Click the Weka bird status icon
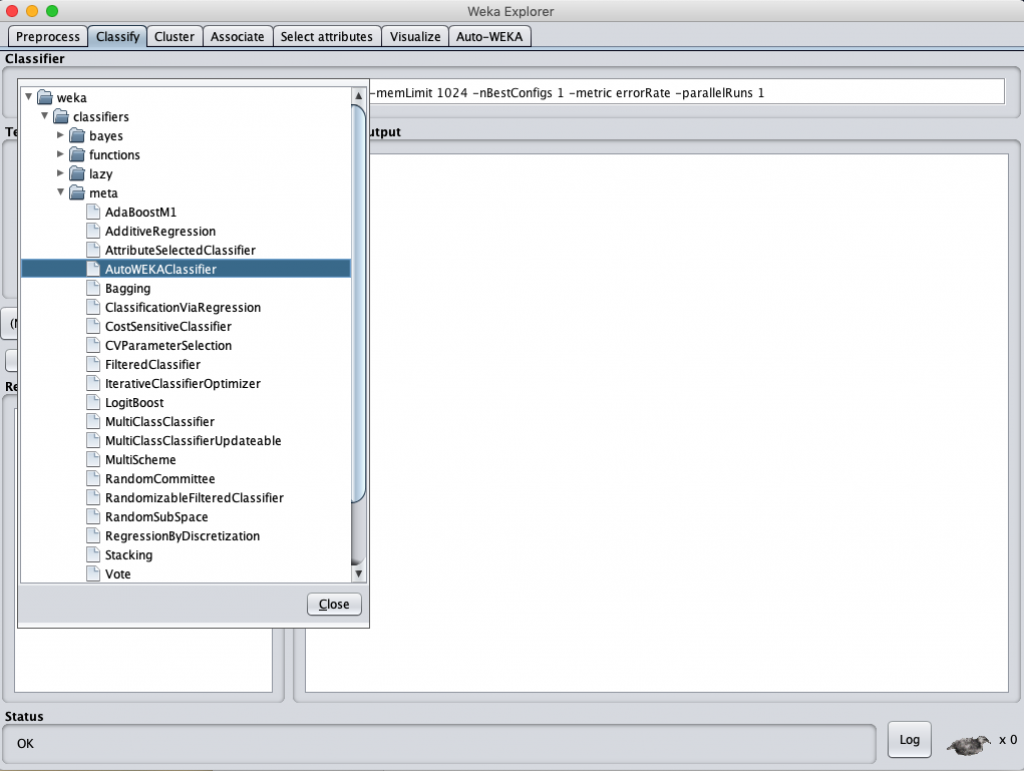This screenshot has width=1024, height=771. click(x=968, y=744)
